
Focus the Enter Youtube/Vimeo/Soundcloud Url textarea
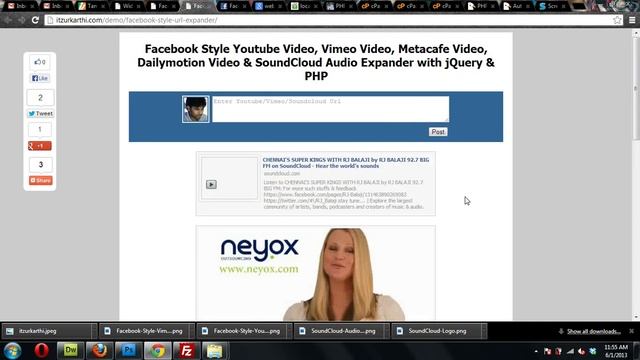click(x=331, y=109)
